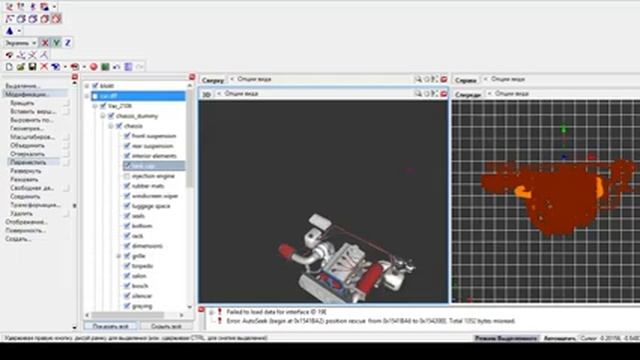640x360 pixels.
Task: Click the grayed-out Redo arrow icon
Action: point(140,67)
